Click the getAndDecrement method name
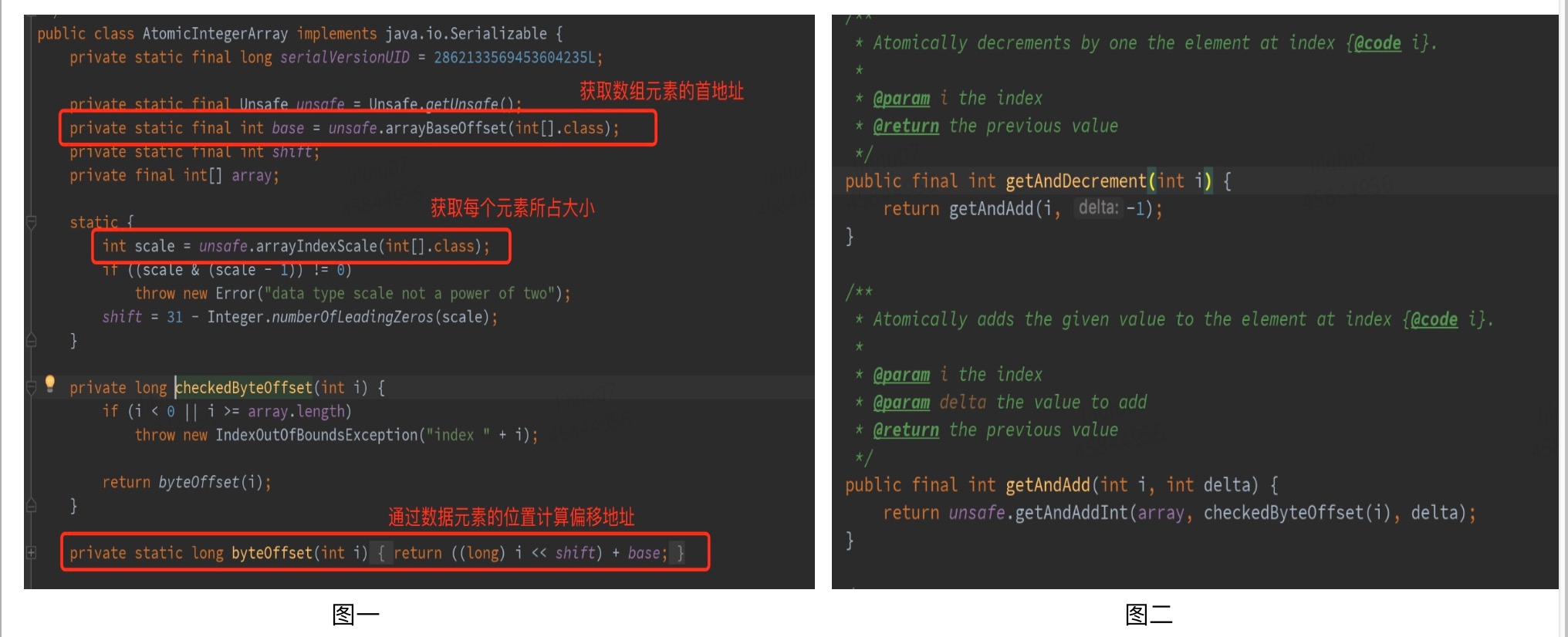The height and width of the screenshot is (637, 1568). coord(1076,181)
